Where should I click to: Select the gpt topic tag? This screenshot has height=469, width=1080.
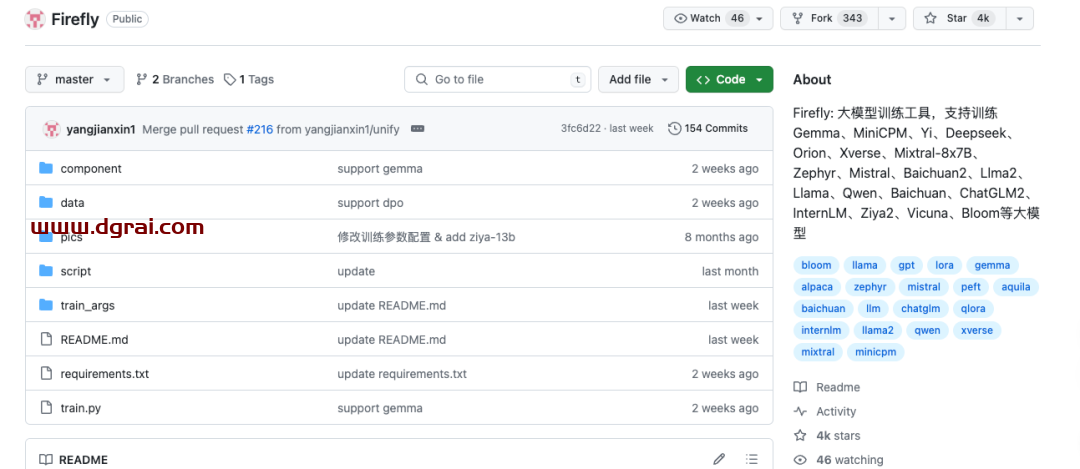coord(906,265)
